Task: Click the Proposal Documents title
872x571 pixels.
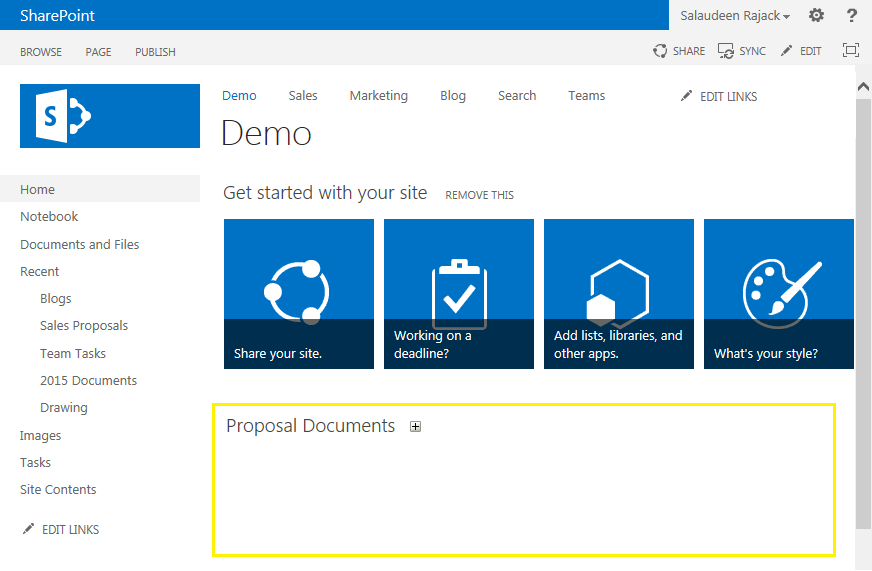Action: click(310, 426)
